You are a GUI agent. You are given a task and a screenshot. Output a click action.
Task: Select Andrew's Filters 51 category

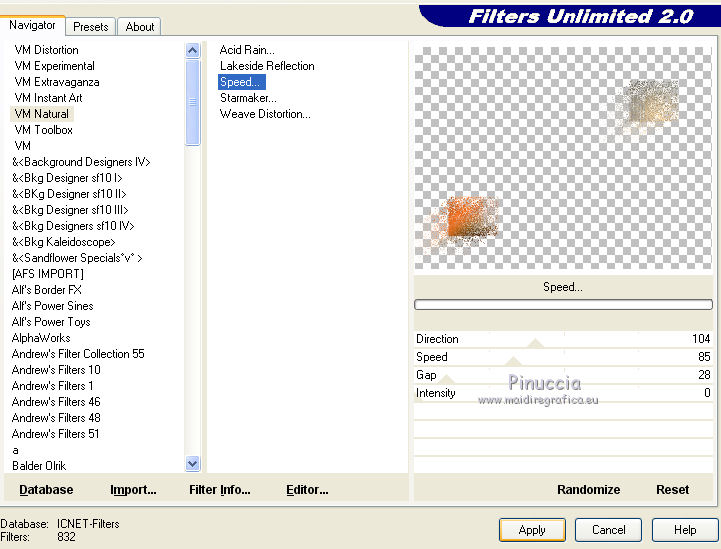(x=55, y=434)
